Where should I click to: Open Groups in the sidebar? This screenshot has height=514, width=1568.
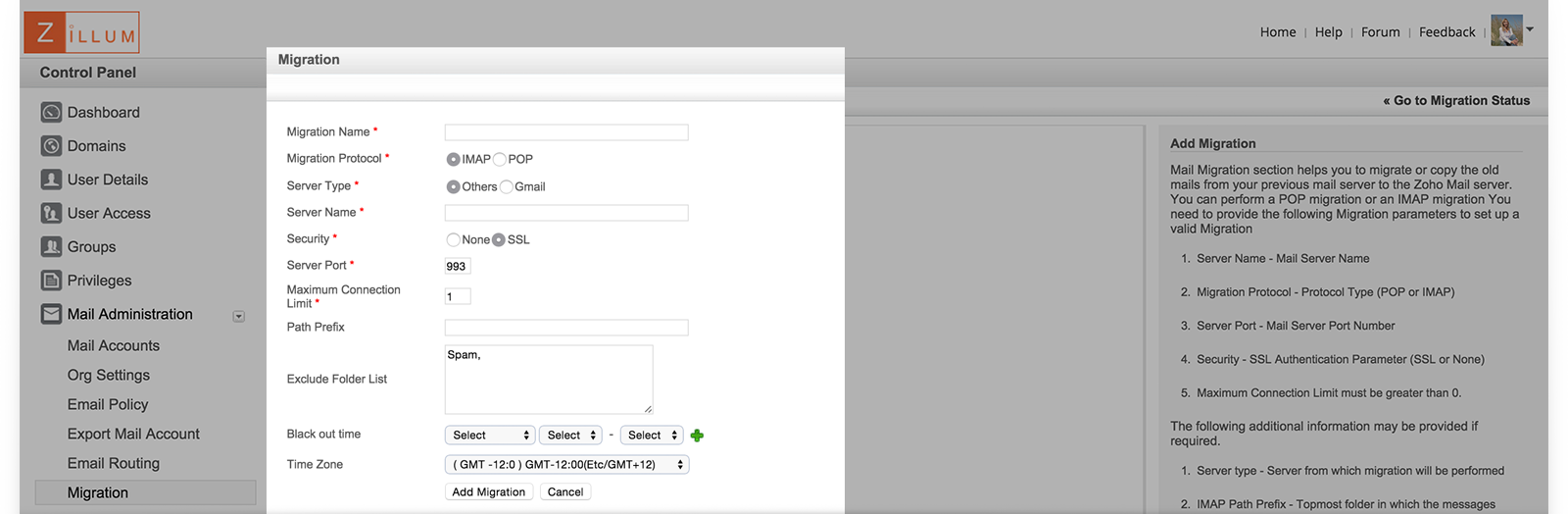coord(91,247)
